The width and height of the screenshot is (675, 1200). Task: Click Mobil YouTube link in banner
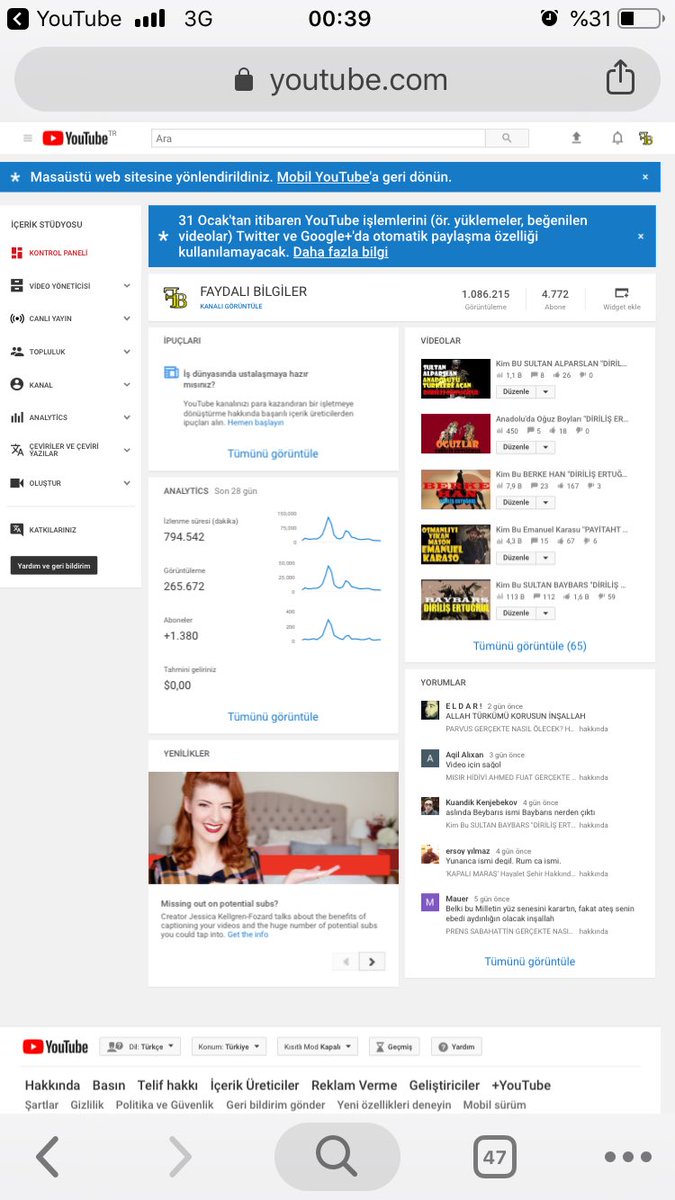click(x=323, y=177)
